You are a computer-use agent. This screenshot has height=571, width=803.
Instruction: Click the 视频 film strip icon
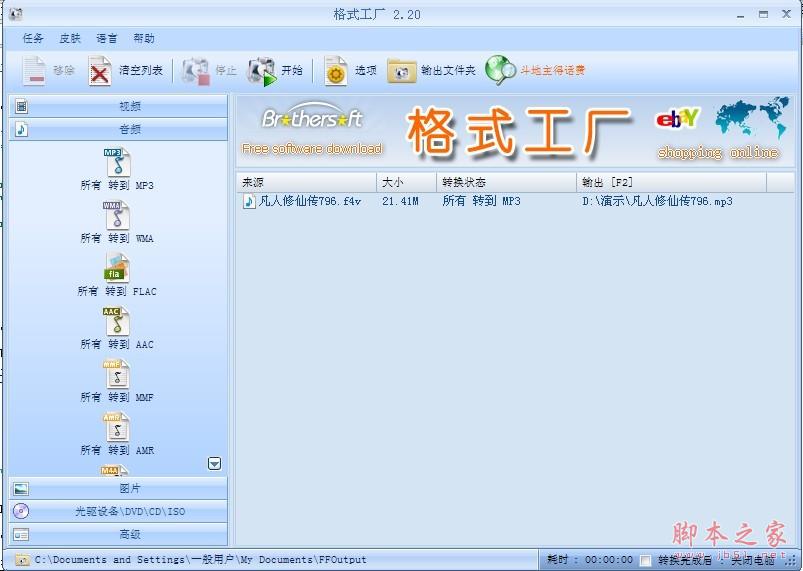click(x=21, y=106)
